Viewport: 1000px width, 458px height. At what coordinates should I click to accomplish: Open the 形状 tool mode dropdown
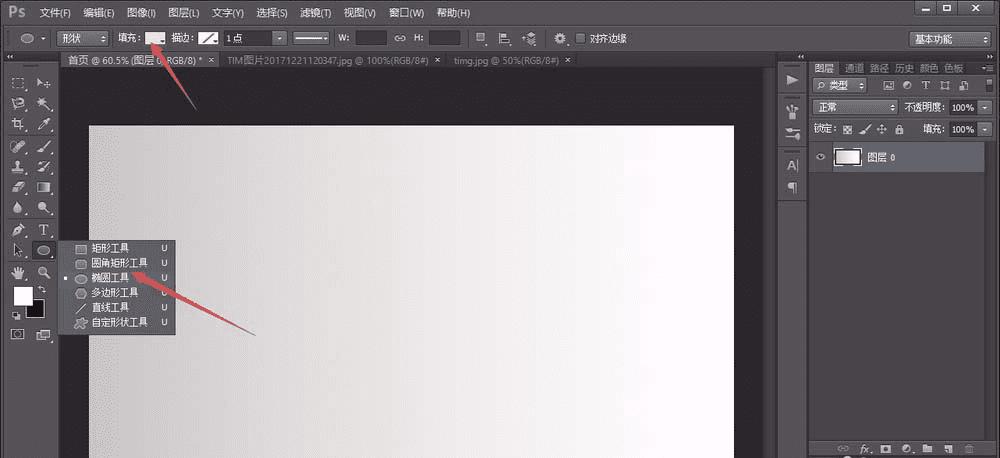[83, 38]
